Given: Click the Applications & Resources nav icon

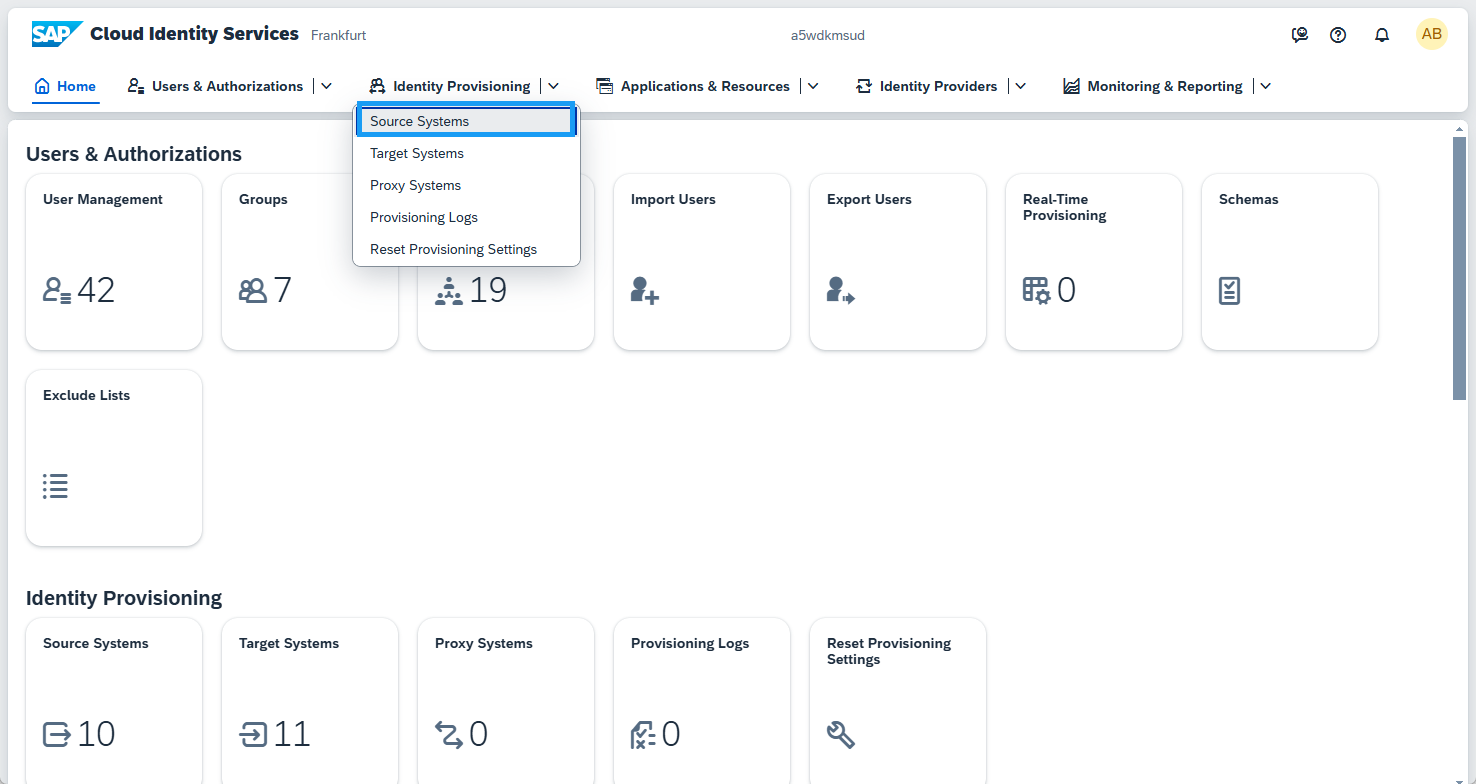Looking at the screenshot, I should click(604, 86).
